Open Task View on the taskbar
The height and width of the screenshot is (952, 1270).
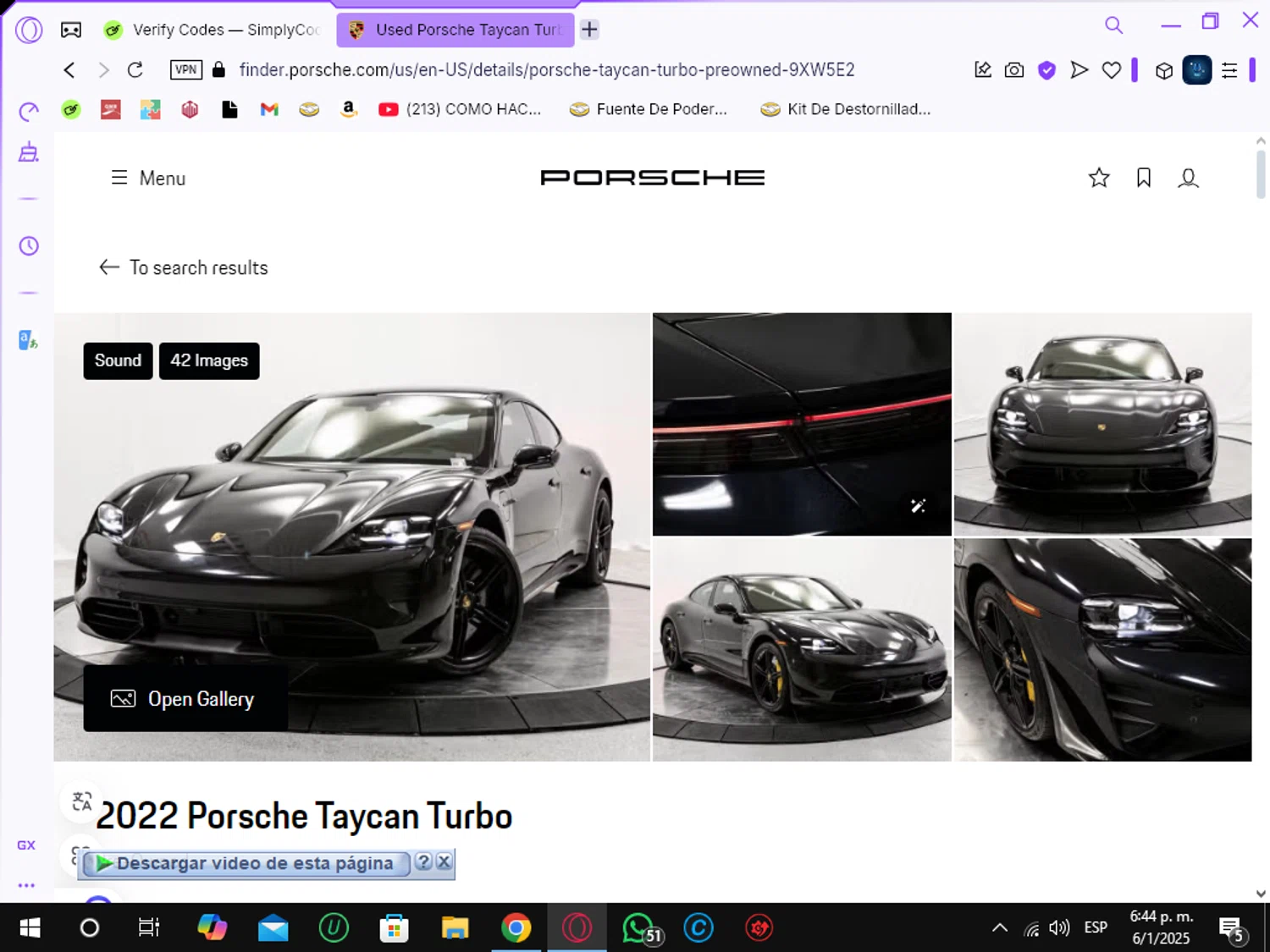tap(149, 928)
